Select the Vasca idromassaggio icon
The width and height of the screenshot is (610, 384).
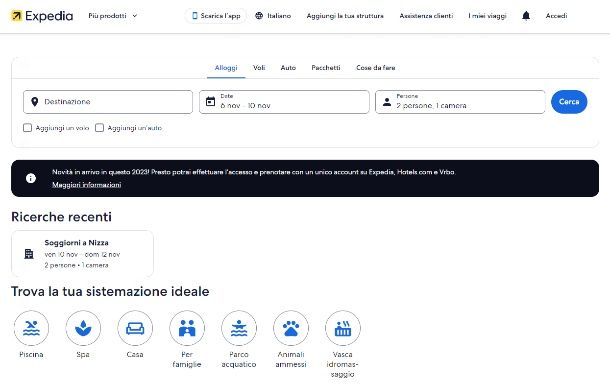[x=343, y=328]
